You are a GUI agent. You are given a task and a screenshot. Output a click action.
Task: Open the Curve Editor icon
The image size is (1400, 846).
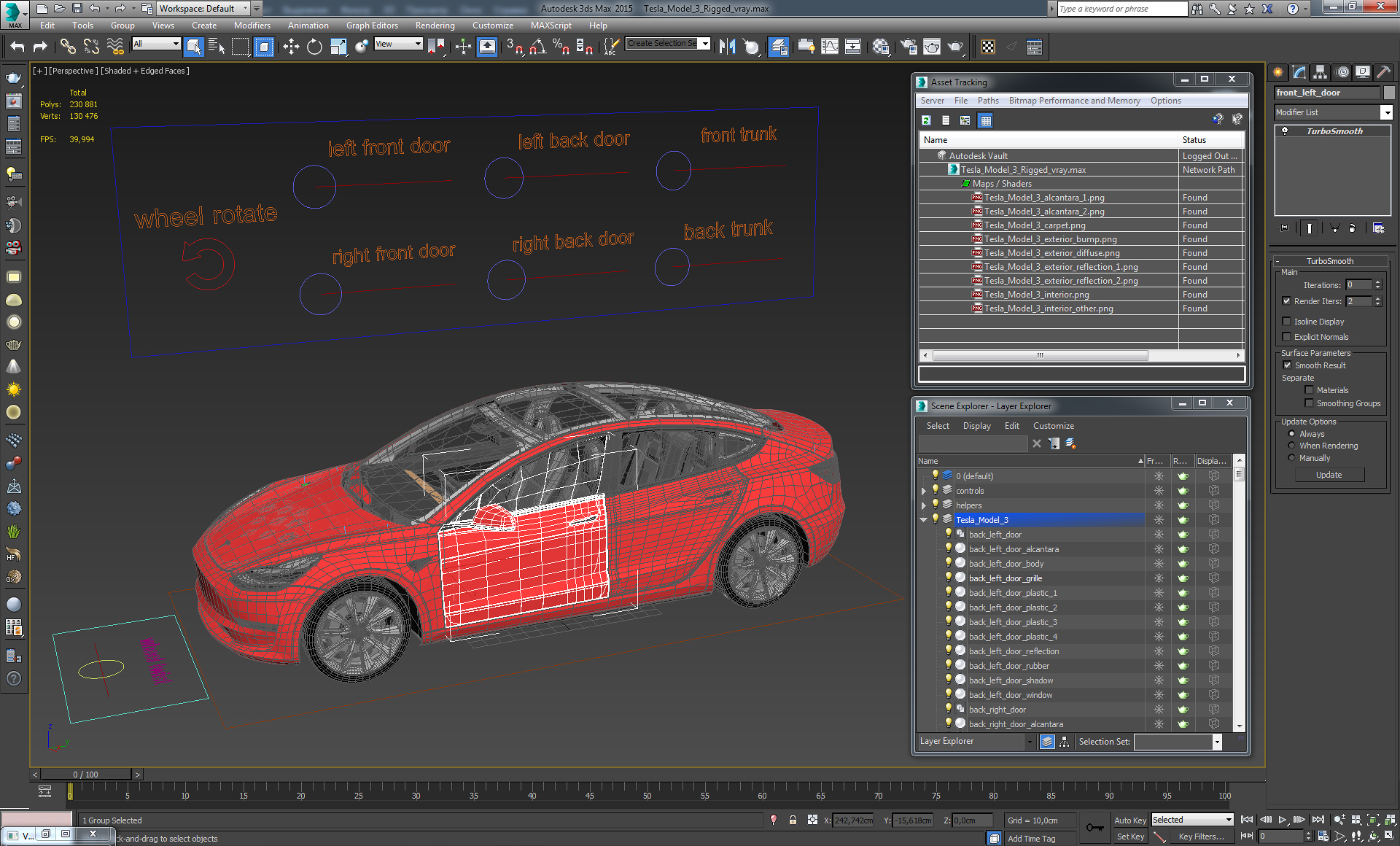[830, 47]
